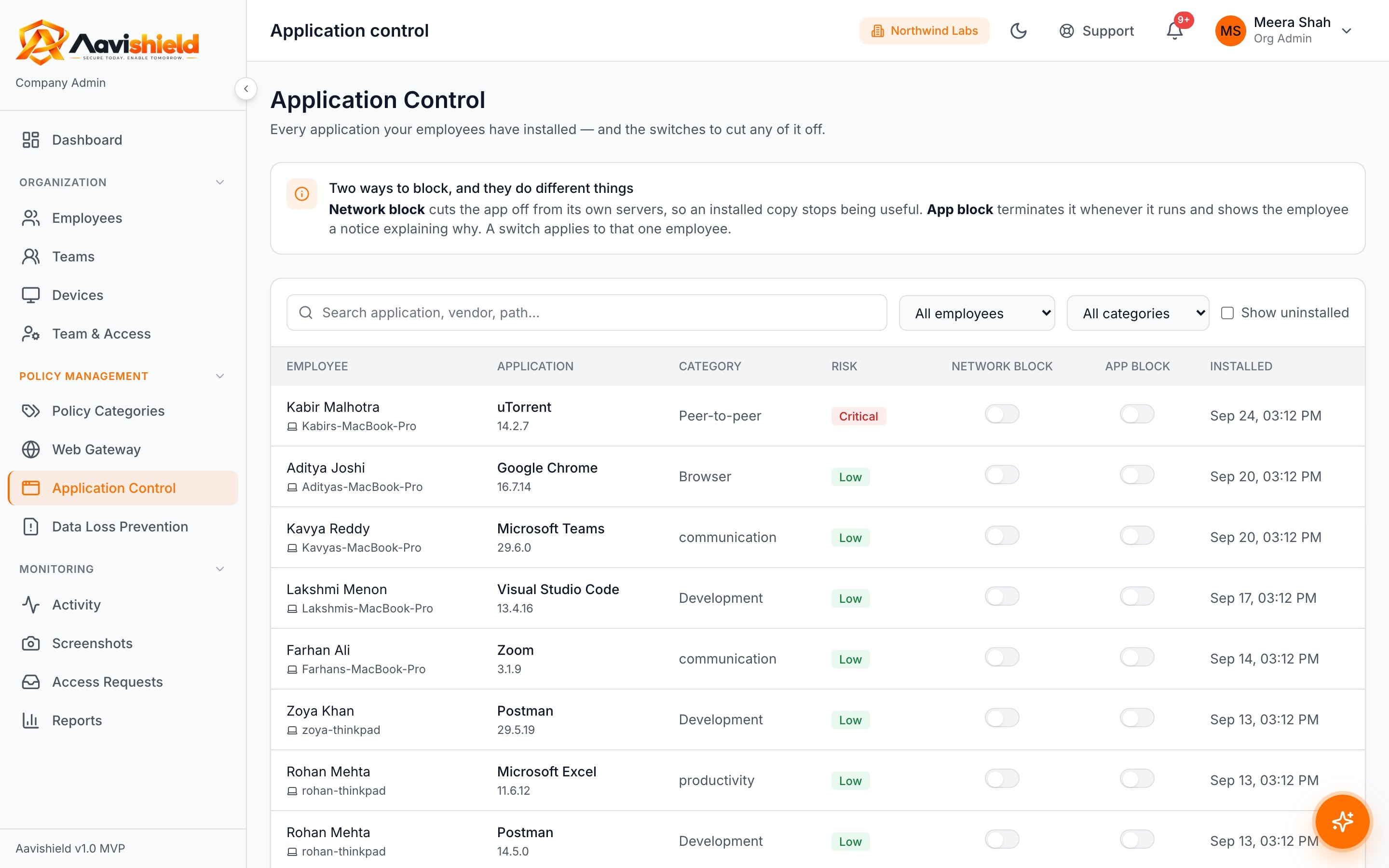This screenshot has height=868, width=1389.
Task: Click the Screenshots camera icon
Action: [30, 643]
